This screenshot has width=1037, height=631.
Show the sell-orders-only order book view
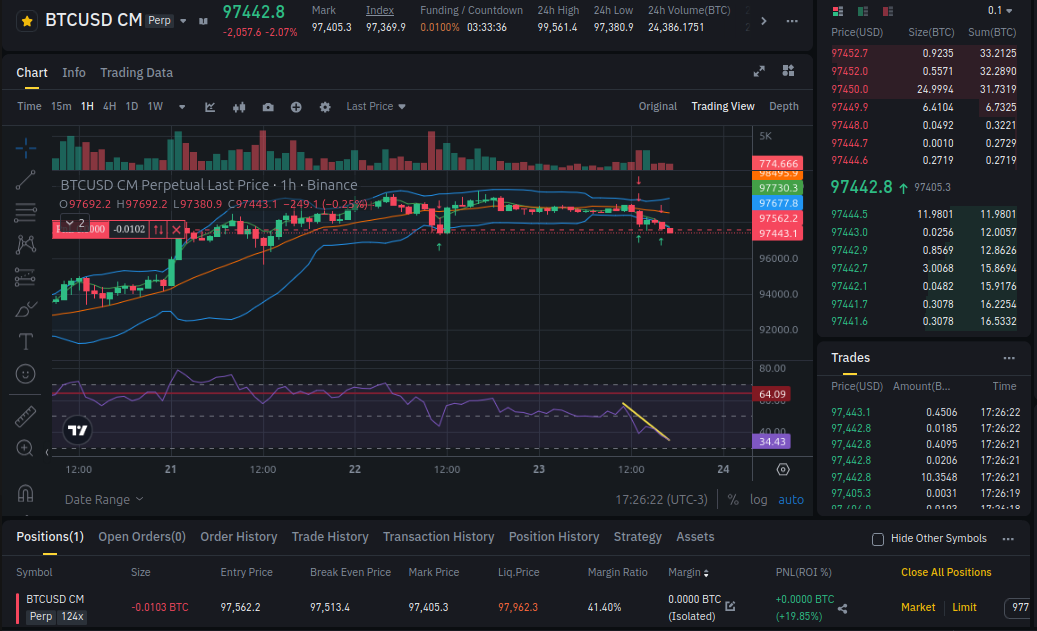tap(888, 11)
